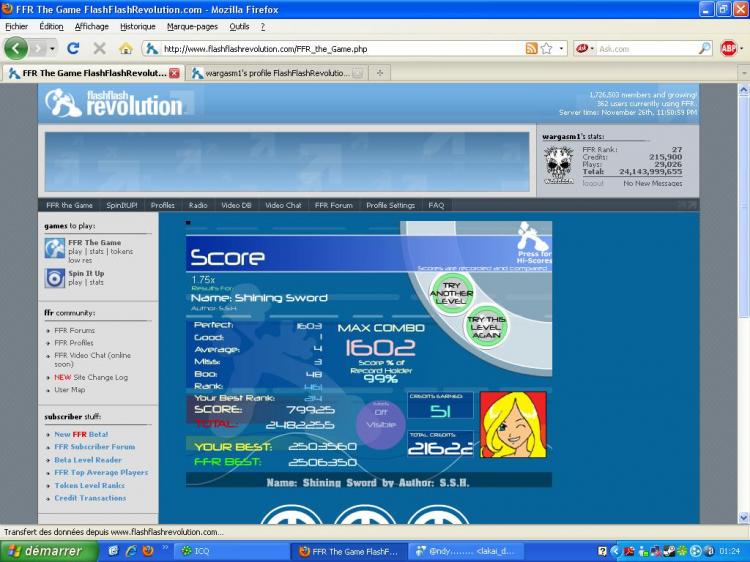Open the FFR Subscriber Forum link
The height and width of the screenshot is (562, 750).
tap(95, 447)
